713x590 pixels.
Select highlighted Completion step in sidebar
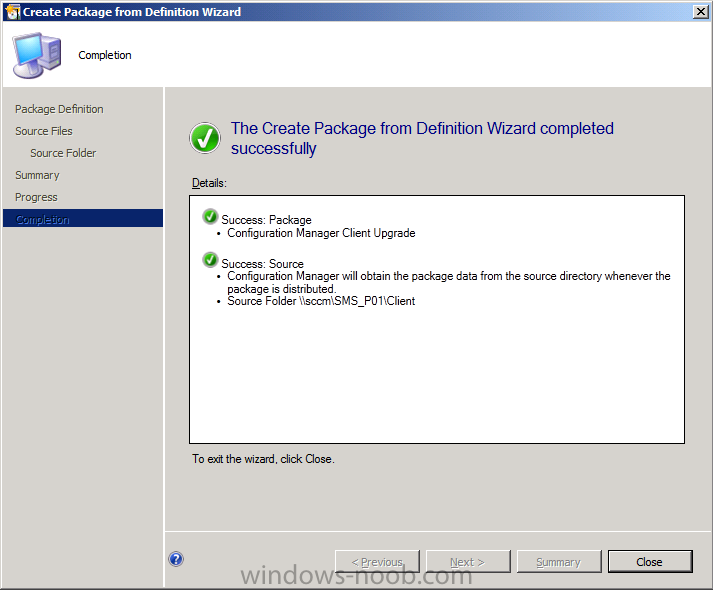click(83, 219)
